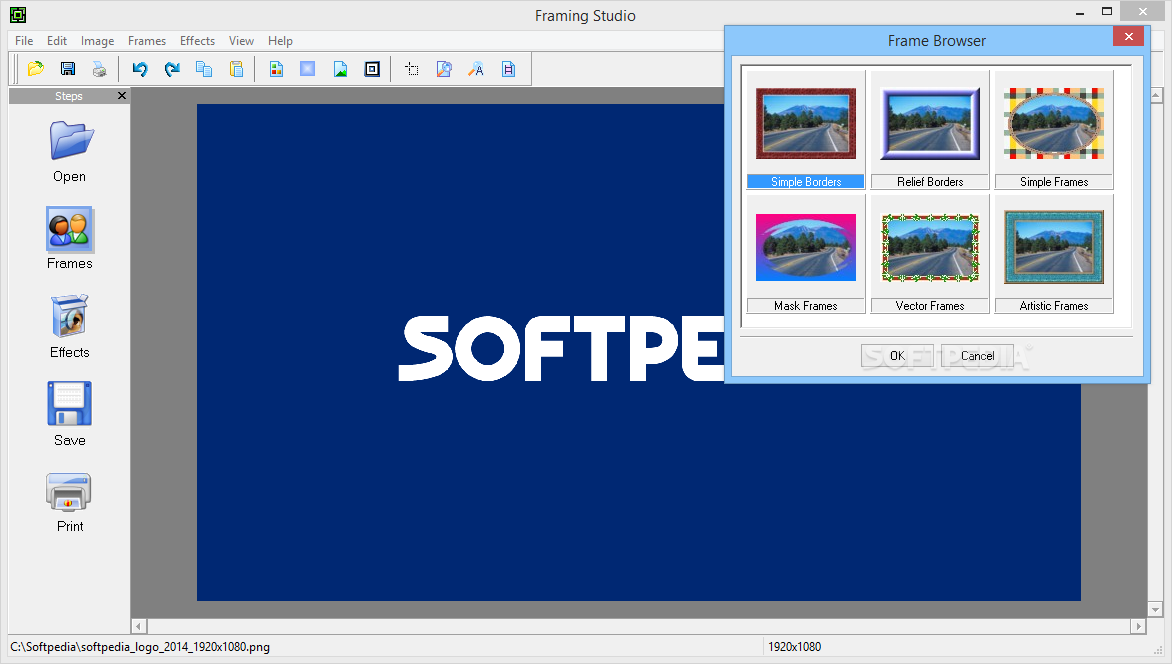
Task: Select the Simple Borders thumbnail
Action: click(806, 123)
